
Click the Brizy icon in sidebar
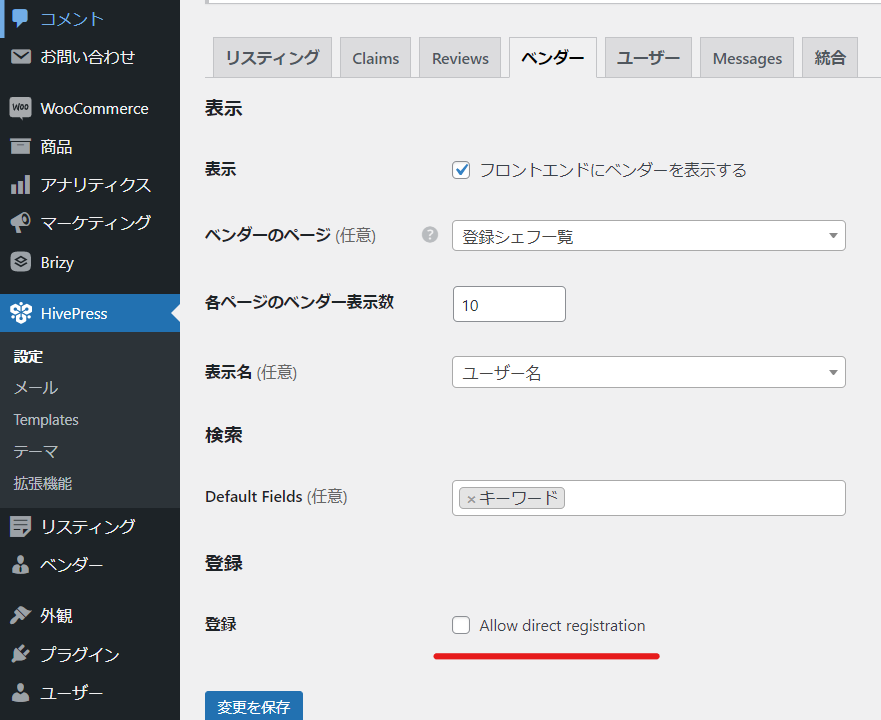coord(20,262)
